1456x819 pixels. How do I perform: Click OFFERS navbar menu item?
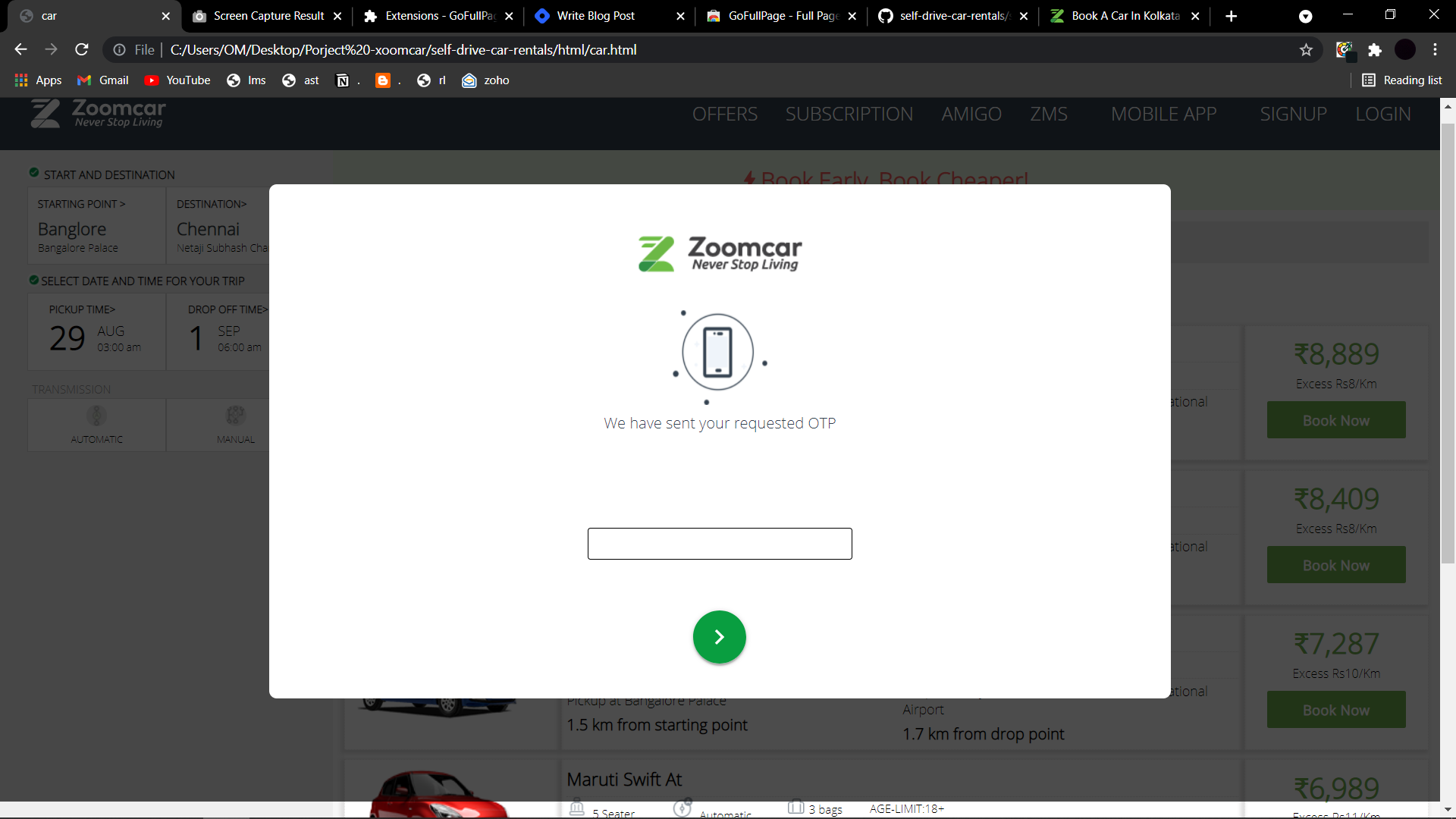pyautogui.click(x=725, y=114)
